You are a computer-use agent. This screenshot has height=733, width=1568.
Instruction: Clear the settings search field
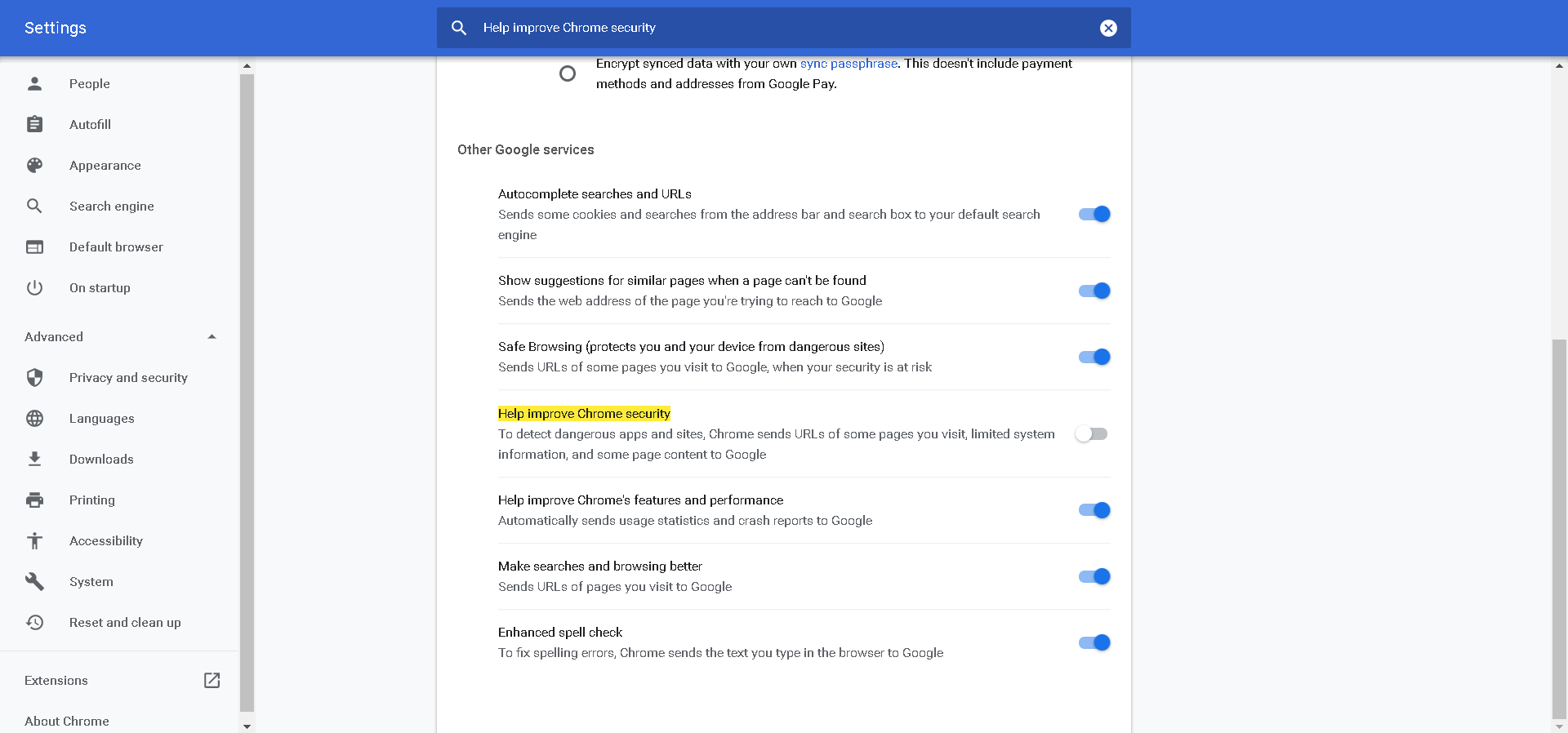[1108, 28]
